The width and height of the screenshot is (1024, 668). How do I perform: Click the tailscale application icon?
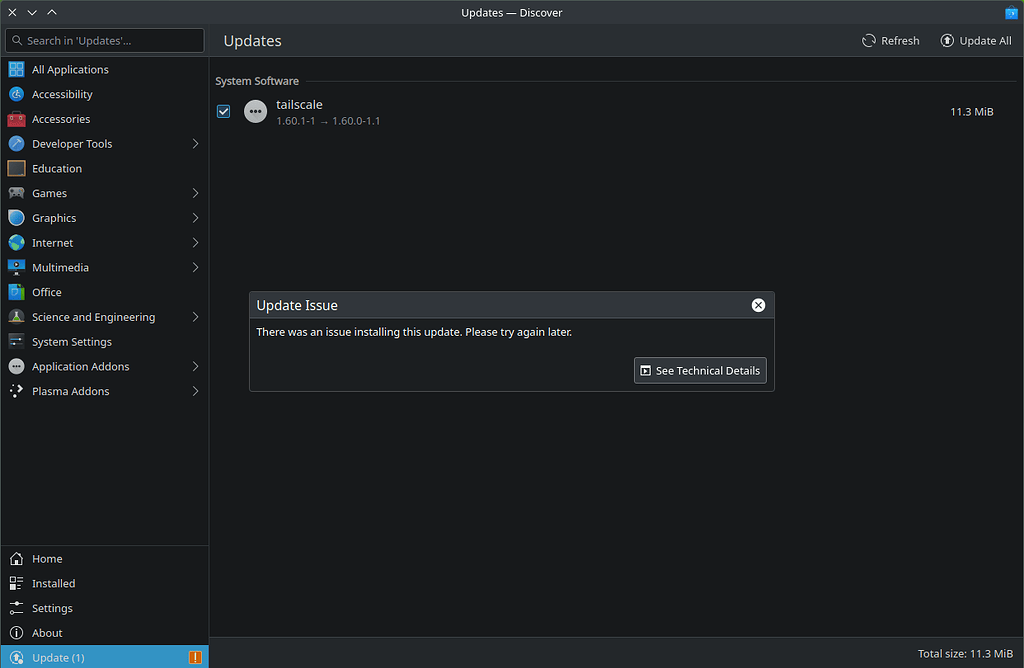(x=255, y=111)
